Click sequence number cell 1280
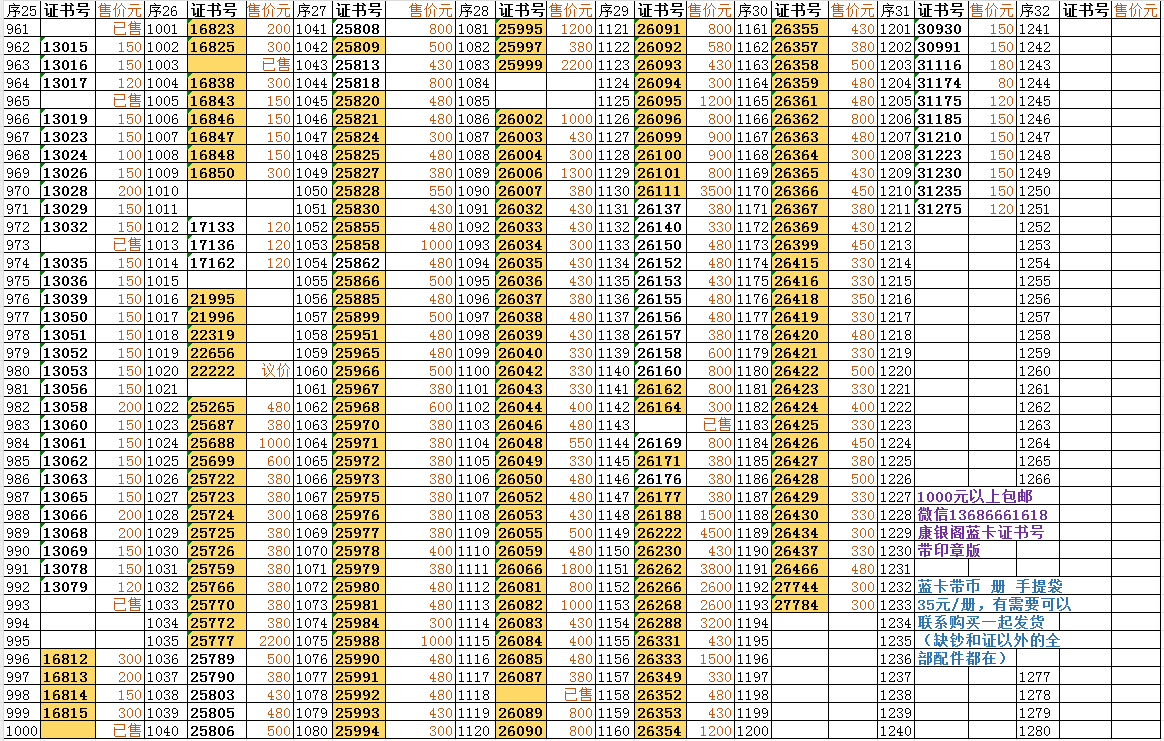1164x741 pixels. 1036,731
